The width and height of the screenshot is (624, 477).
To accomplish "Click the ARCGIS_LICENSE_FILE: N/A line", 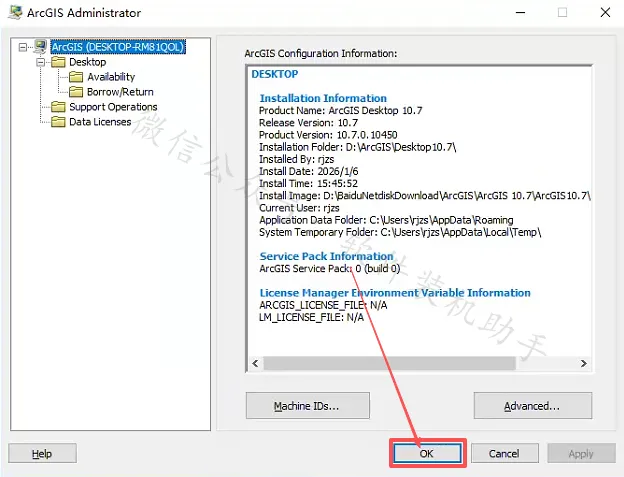I will coord(323,305).
